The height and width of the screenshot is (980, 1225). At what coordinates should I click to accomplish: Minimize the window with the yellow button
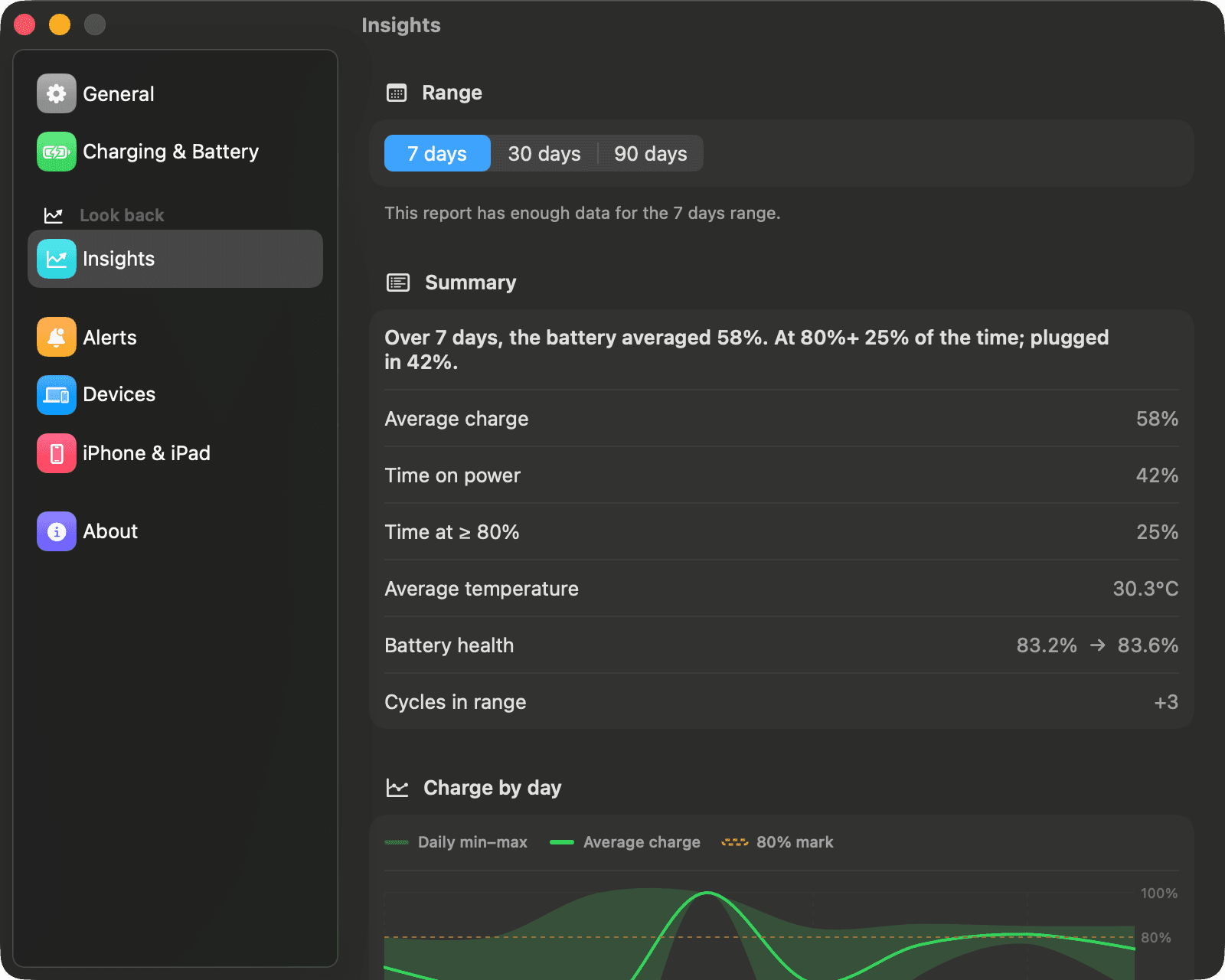coord(60,24)
